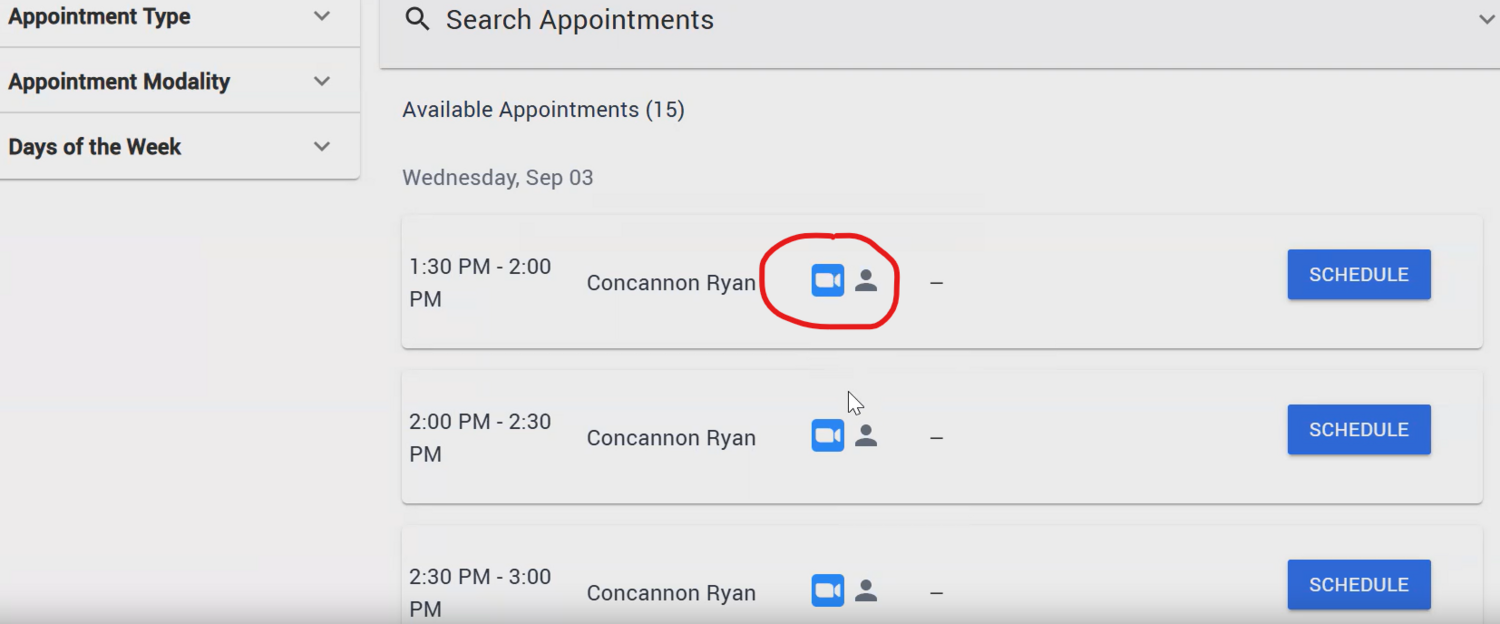
Task: Click in-person icon for 2:30 PM appointment
Action: tap(866, 591)
